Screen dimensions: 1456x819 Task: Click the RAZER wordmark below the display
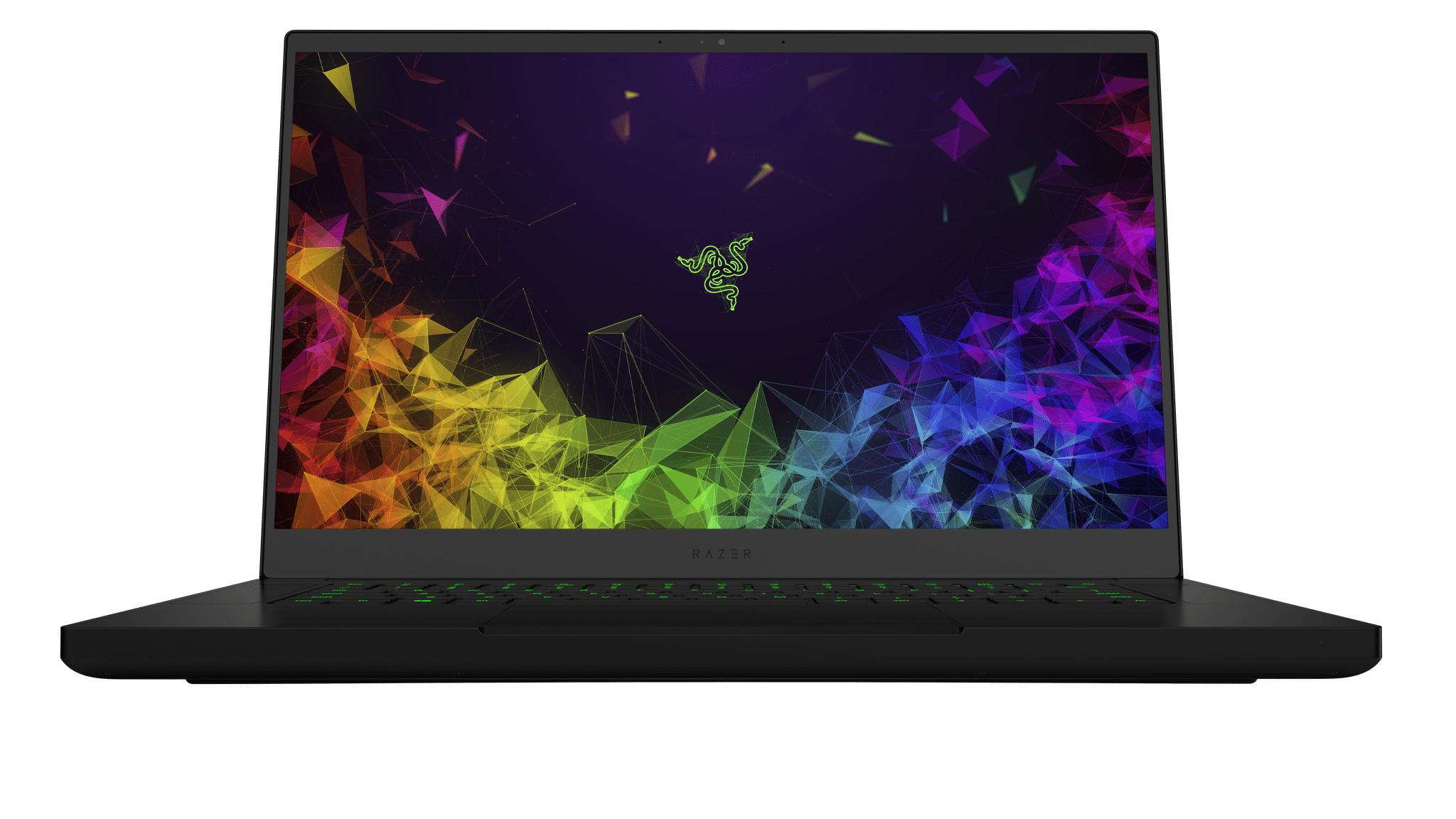pos(722,554)
